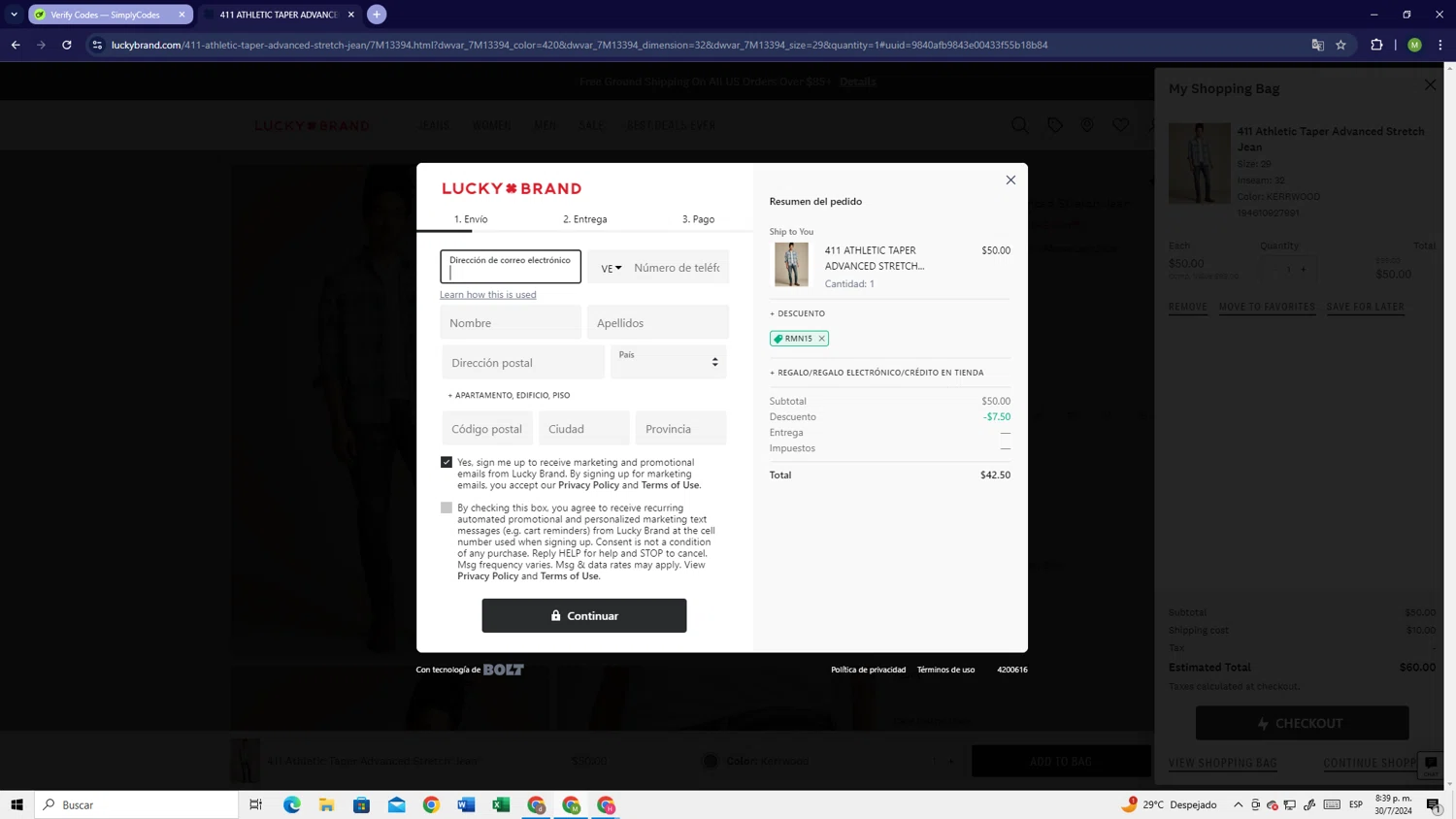
Task: Select the 2. Entrega step tab
Action: (x=585, y=219)
